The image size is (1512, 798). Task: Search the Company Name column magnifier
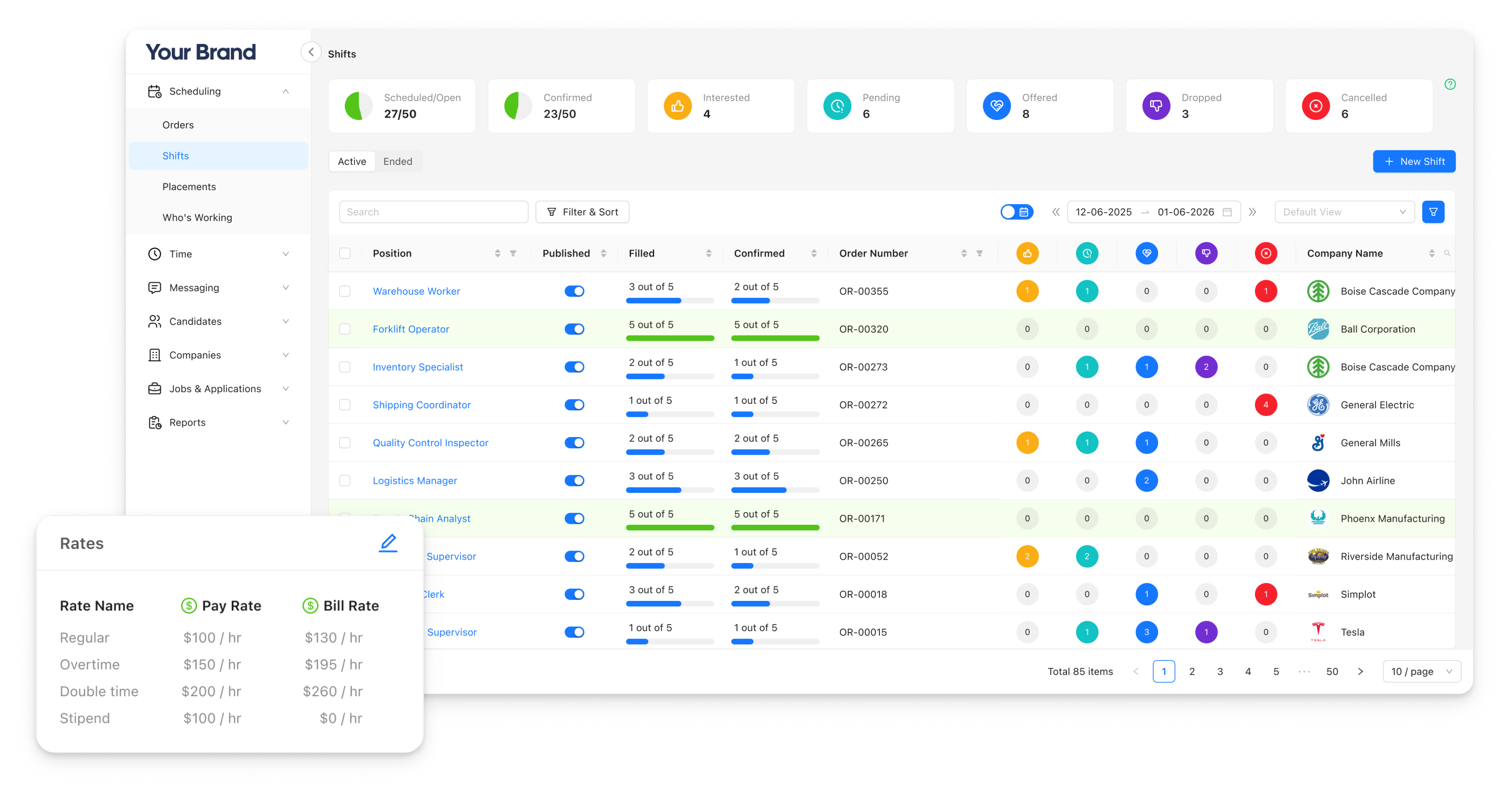[x=1447, y=254]
